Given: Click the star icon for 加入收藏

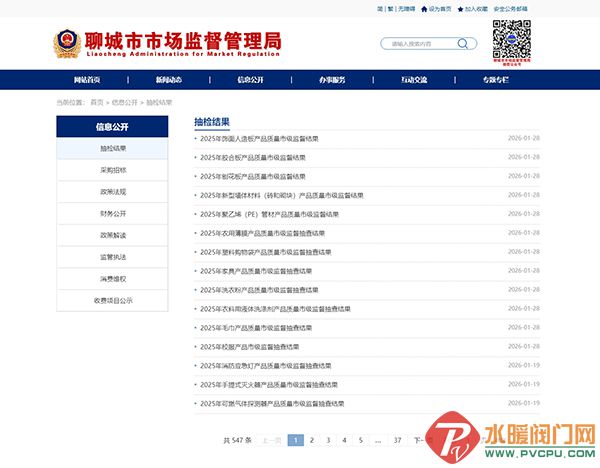Looking at the screenshot, I should 461,8.
